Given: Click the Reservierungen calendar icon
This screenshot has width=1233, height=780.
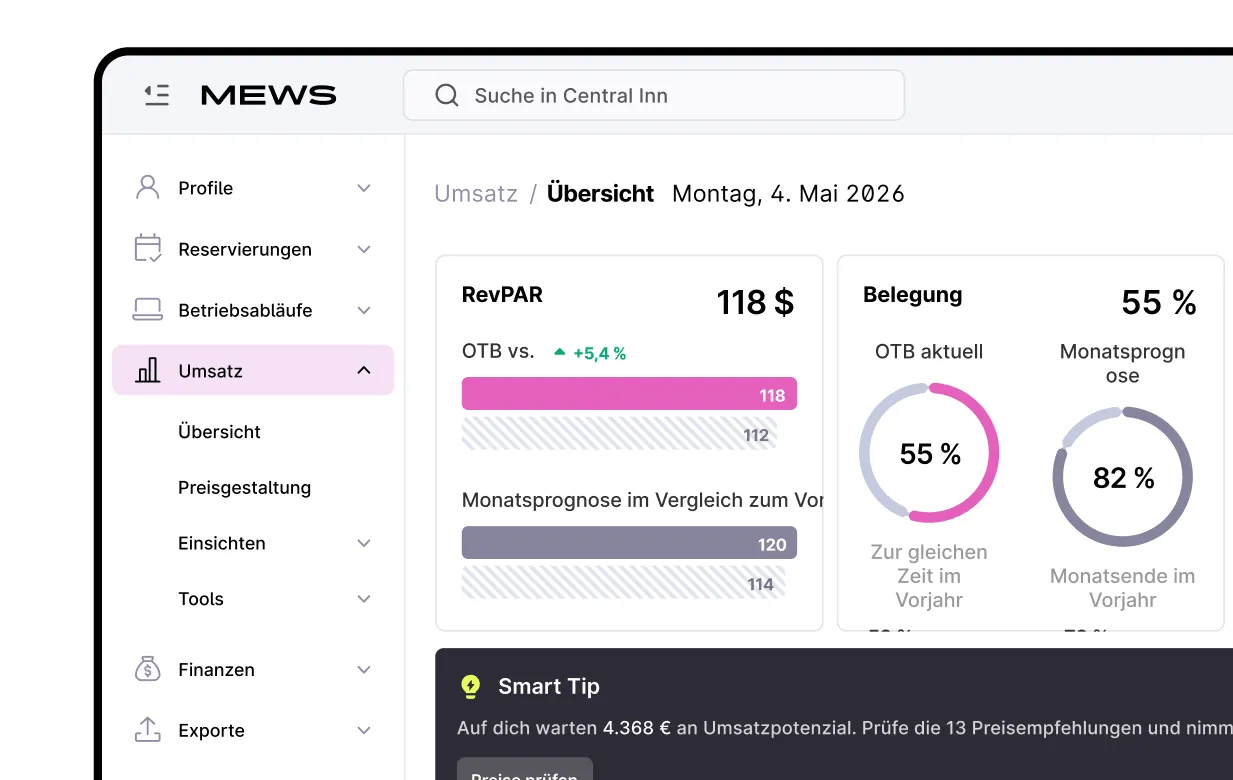Looking at the screenshot, I should pyautogui.click(x=148, y=248).
